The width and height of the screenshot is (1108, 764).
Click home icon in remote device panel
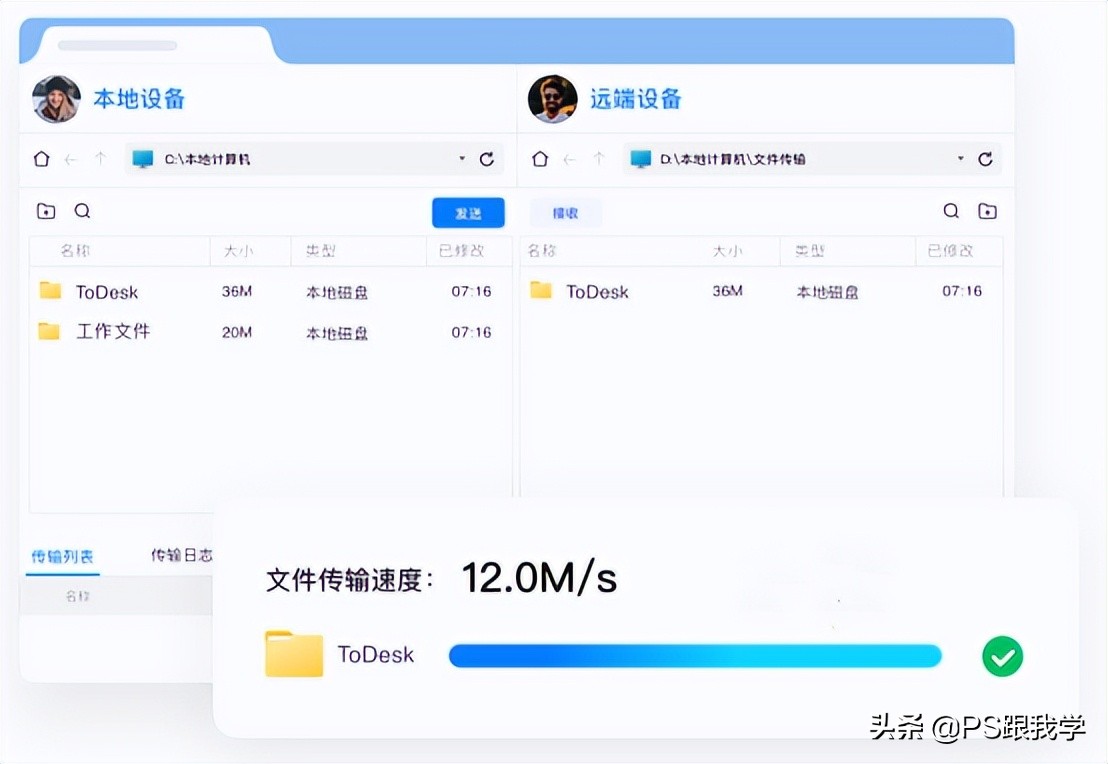tap(540, 159)
